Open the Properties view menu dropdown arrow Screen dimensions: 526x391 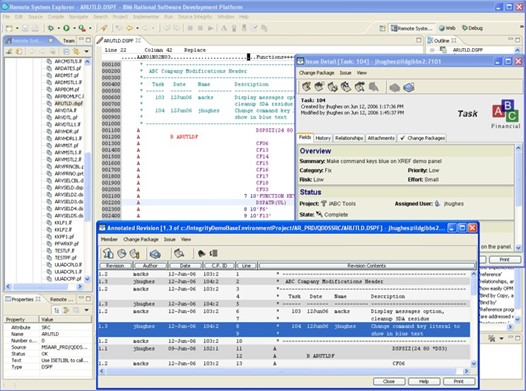point(87,310)
